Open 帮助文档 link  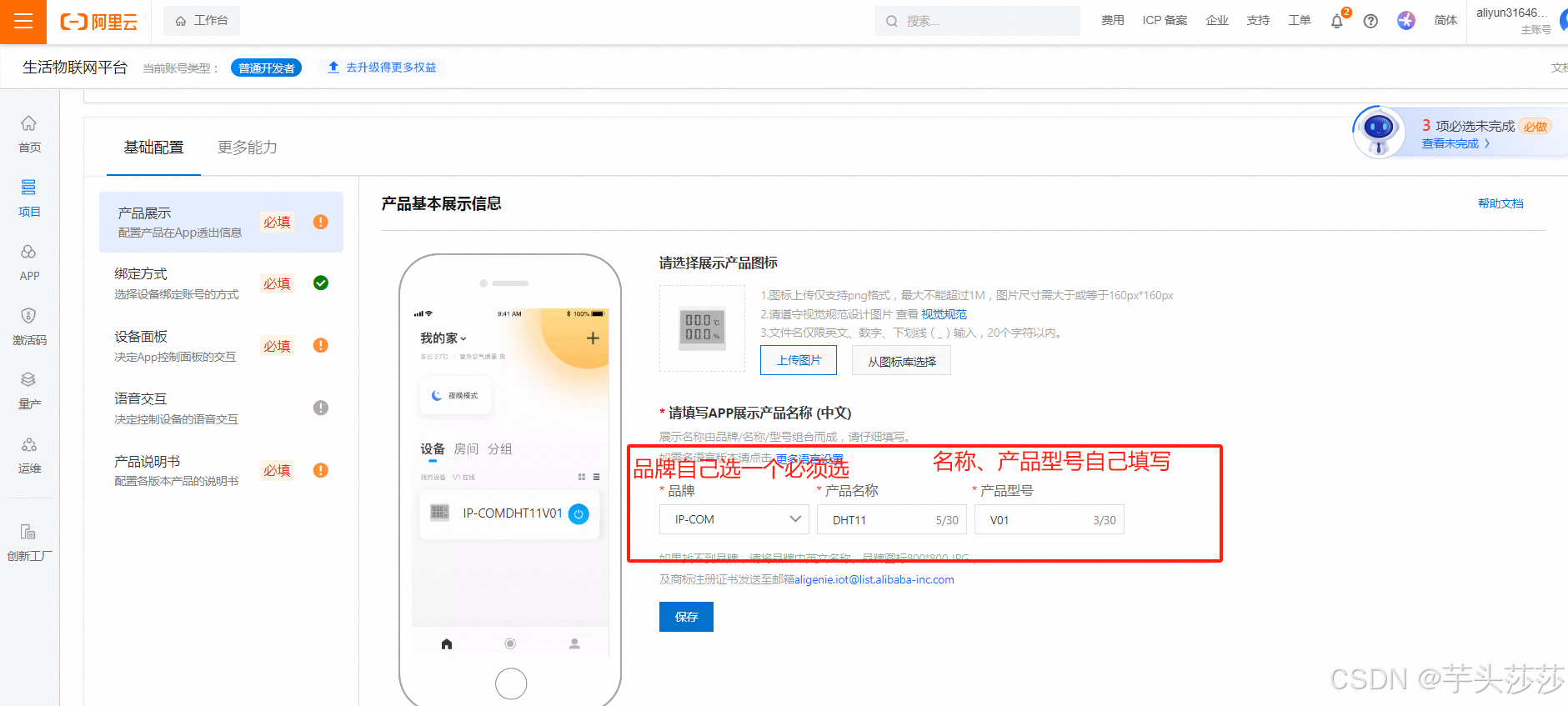pyautogui.click(x=1500, y=203)
